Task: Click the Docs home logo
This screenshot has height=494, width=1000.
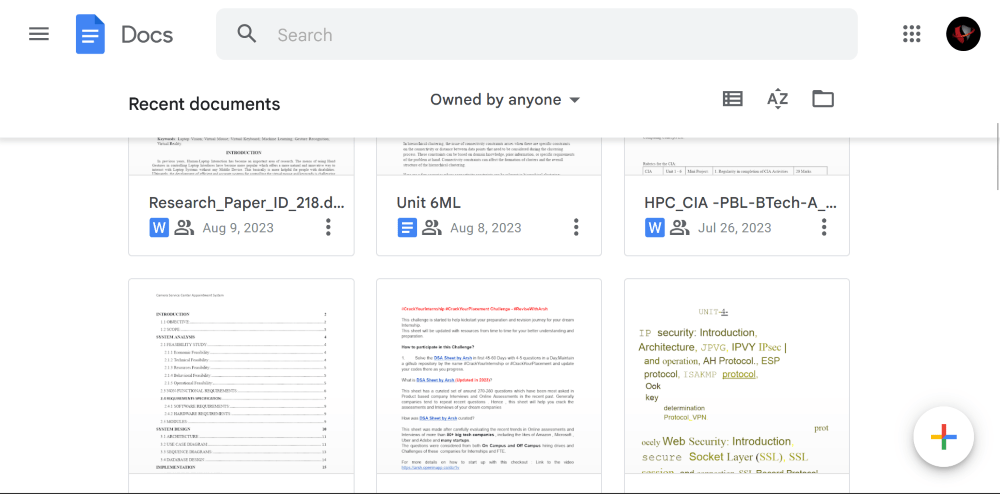Action: pyautogui.click(x=90, y=34)
